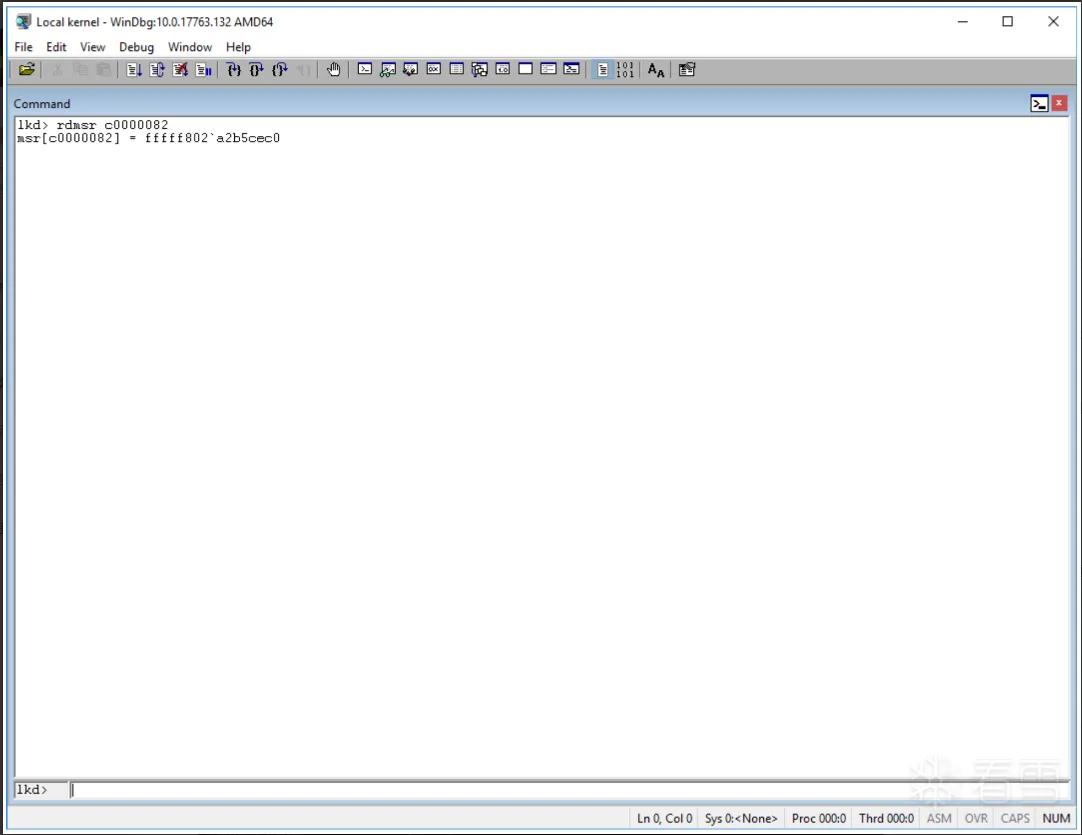Open the Disassembly window icon
The width and height of the screenshot is (1082, 835).
pyautogui.click(x=502, y=70)
